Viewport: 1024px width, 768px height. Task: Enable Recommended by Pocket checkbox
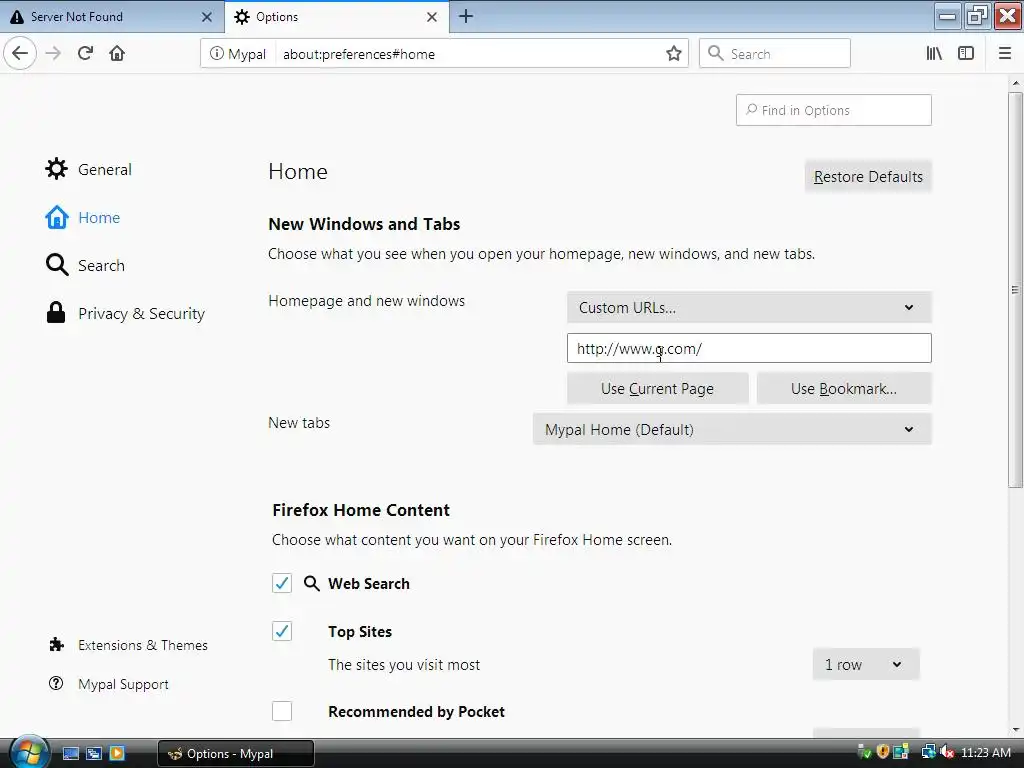(x=282, y=711)
